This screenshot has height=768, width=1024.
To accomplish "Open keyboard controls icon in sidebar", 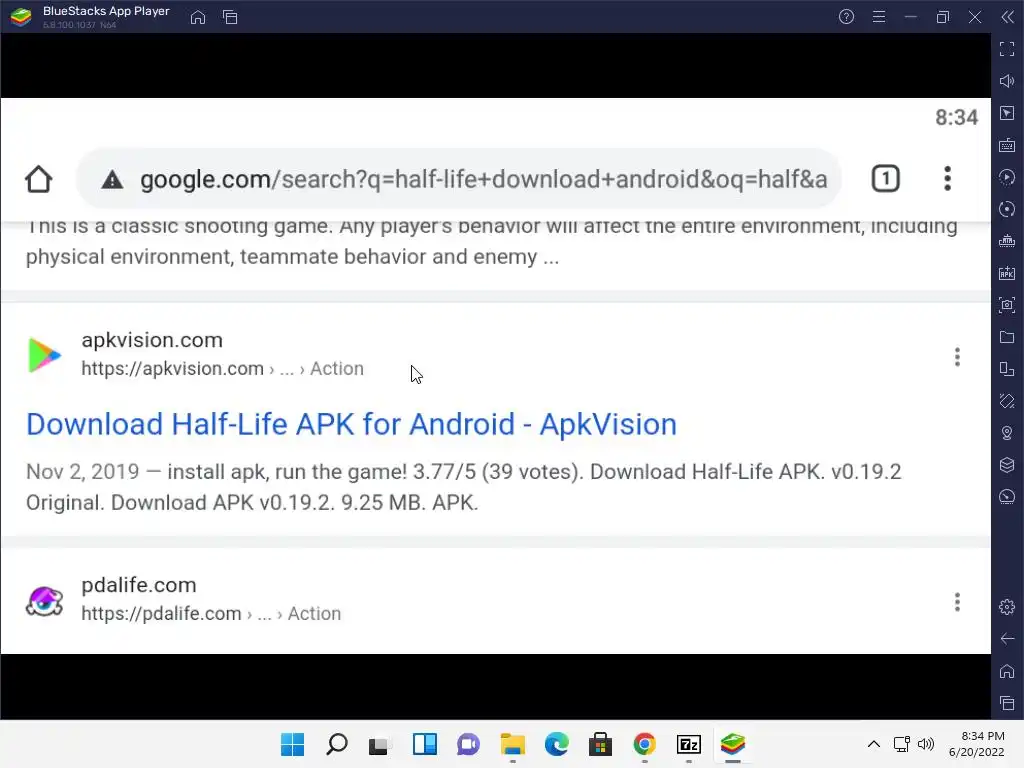I will (1007, 145).
